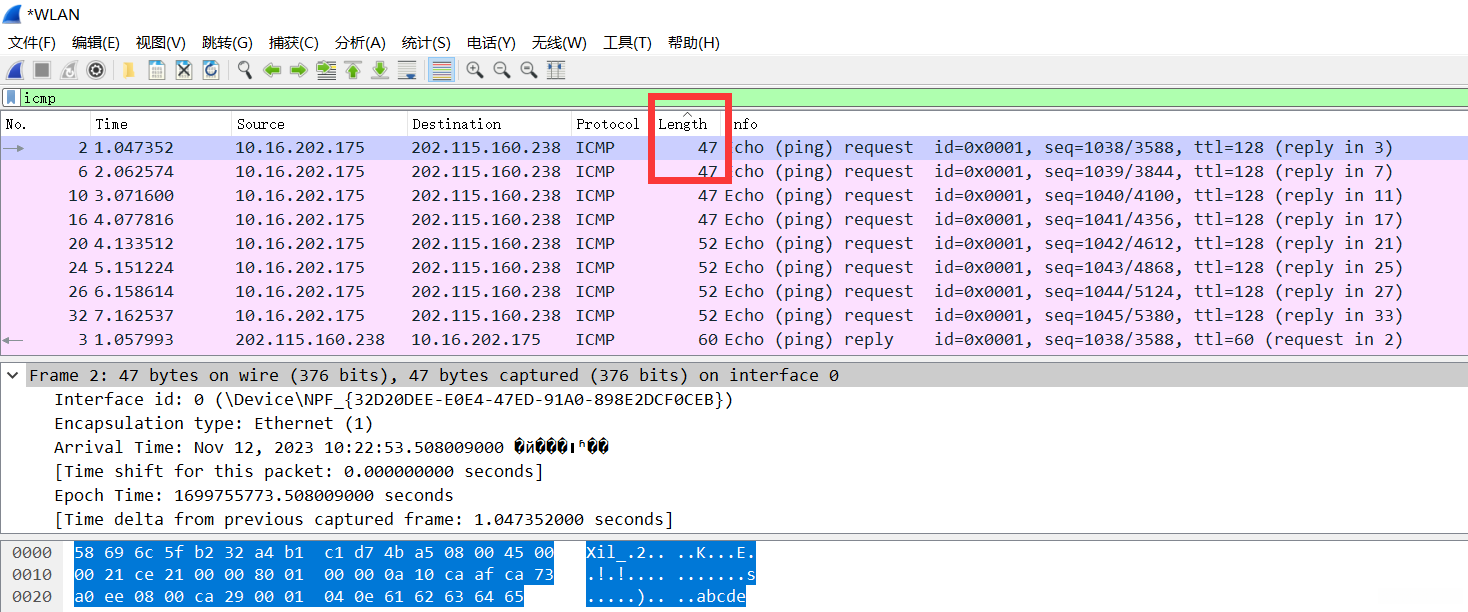Select the Echo (ping) reply packet No. 3
Viewport: 1468px width, 612px height.
tap(734, 340)
